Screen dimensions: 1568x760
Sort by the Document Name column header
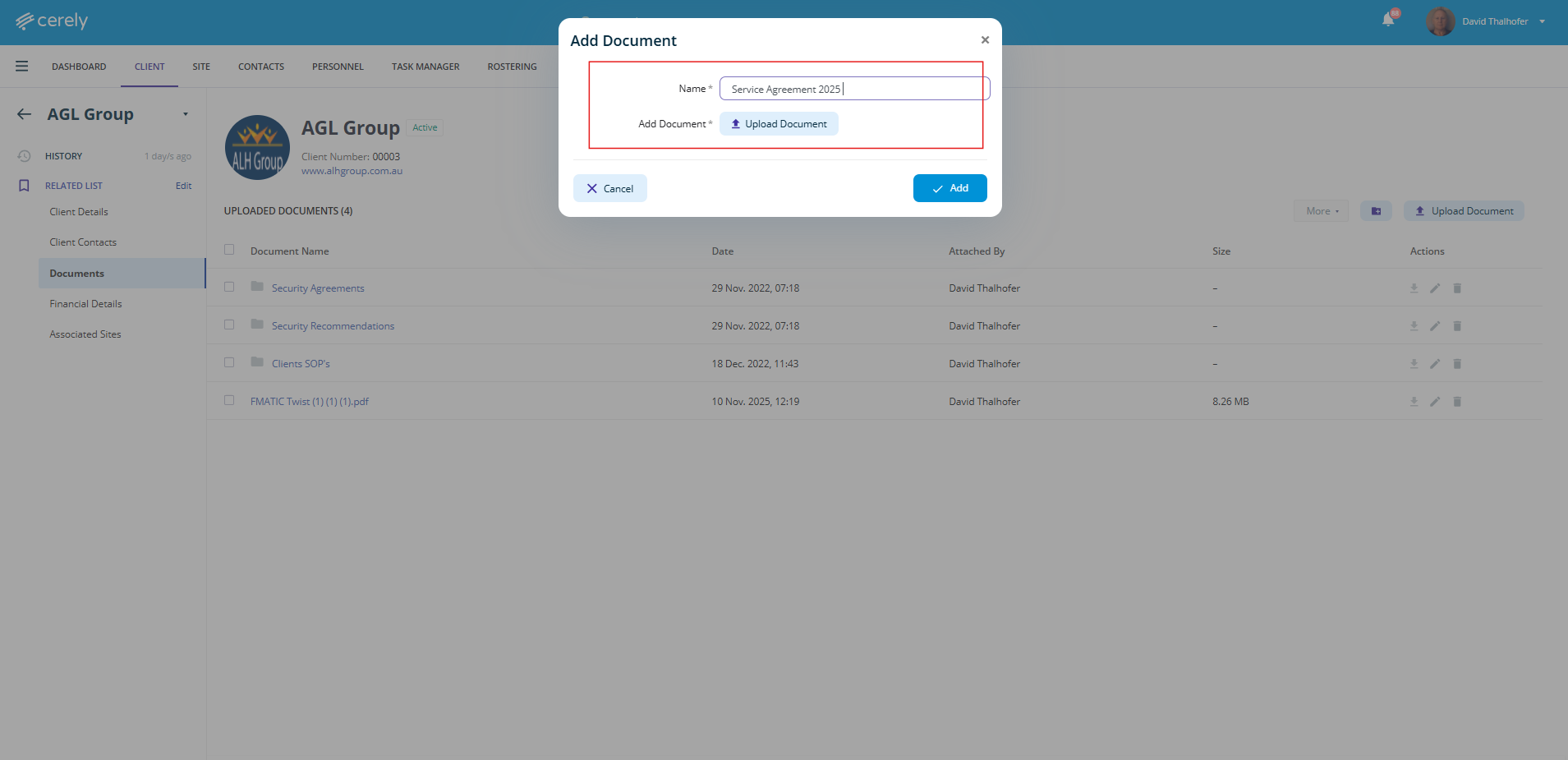click(x=290, y=251)
